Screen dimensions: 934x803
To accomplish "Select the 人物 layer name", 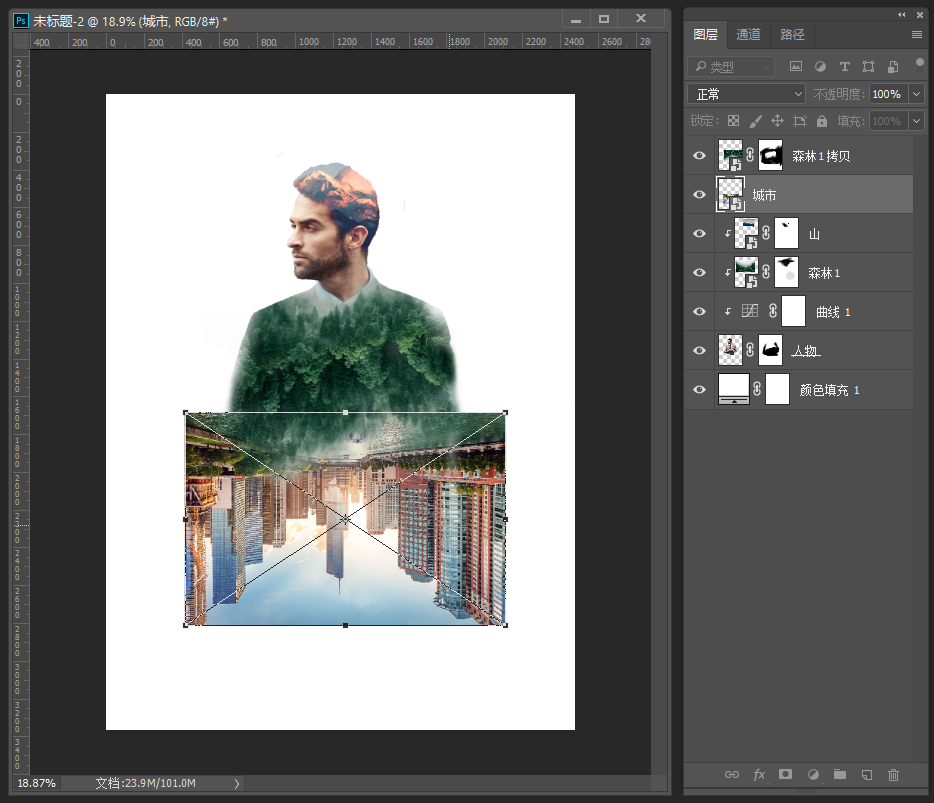I will click(805, 351).
